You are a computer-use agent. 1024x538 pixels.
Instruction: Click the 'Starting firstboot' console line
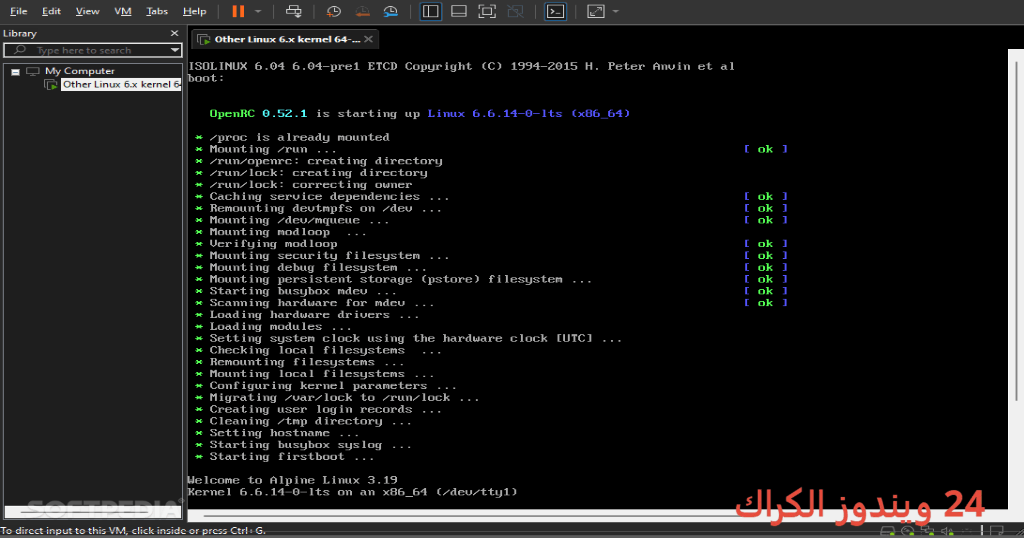pyautogui.click(x=285, y=456)
